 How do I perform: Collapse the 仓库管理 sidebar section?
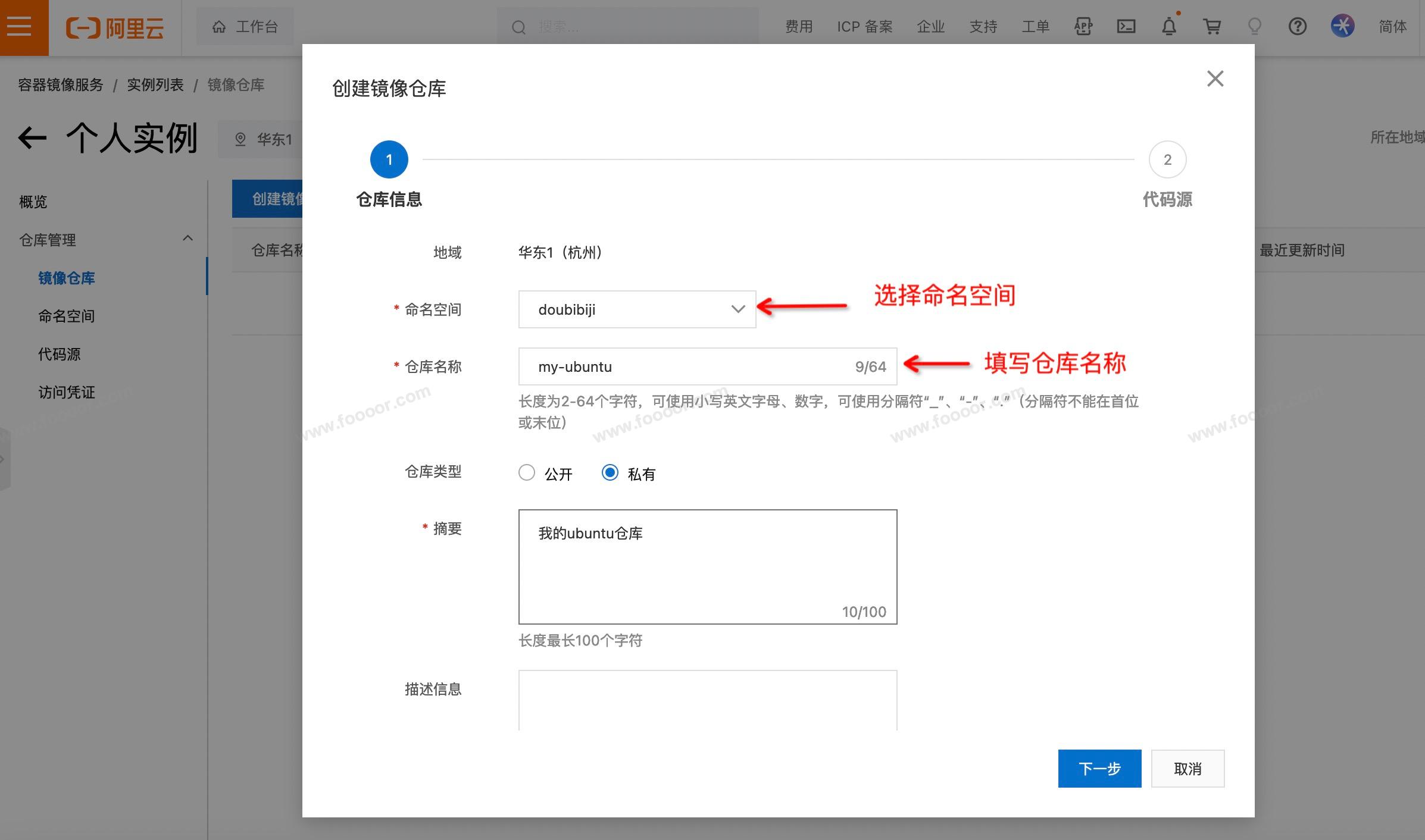[188, 239]
